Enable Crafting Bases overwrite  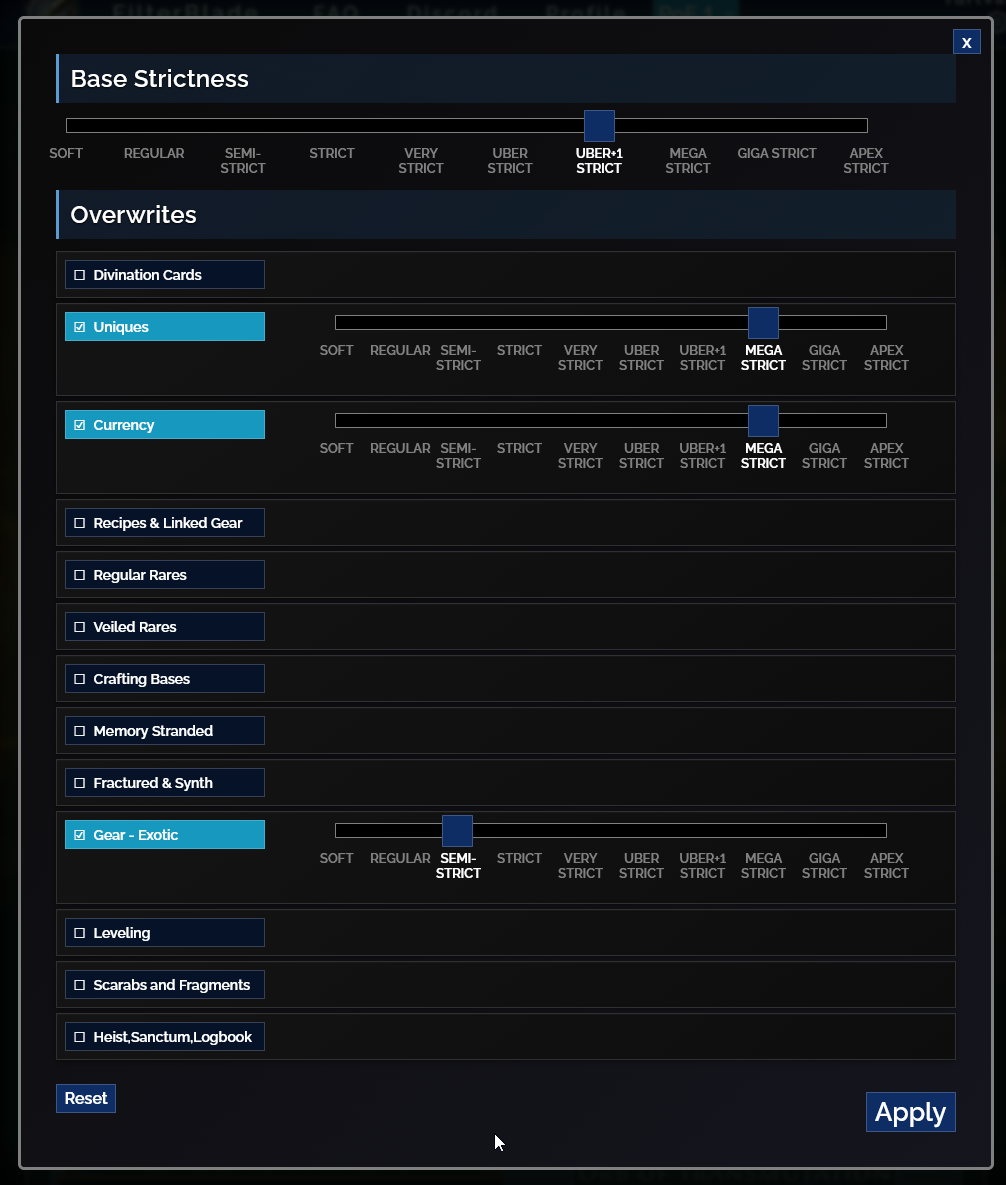[80, 679]
